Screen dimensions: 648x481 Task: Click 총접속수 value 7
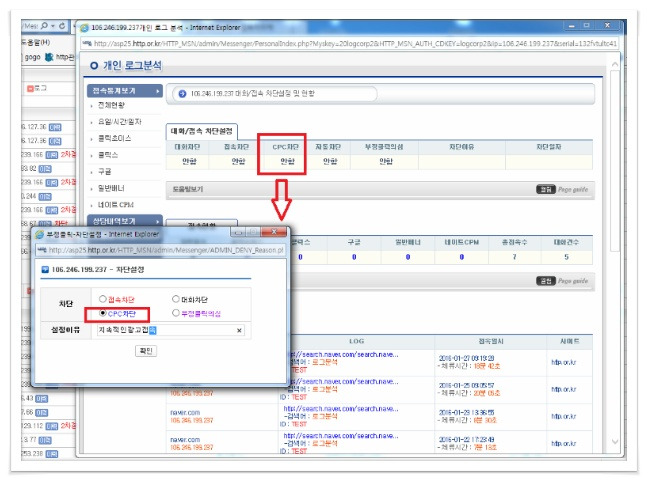515,257
